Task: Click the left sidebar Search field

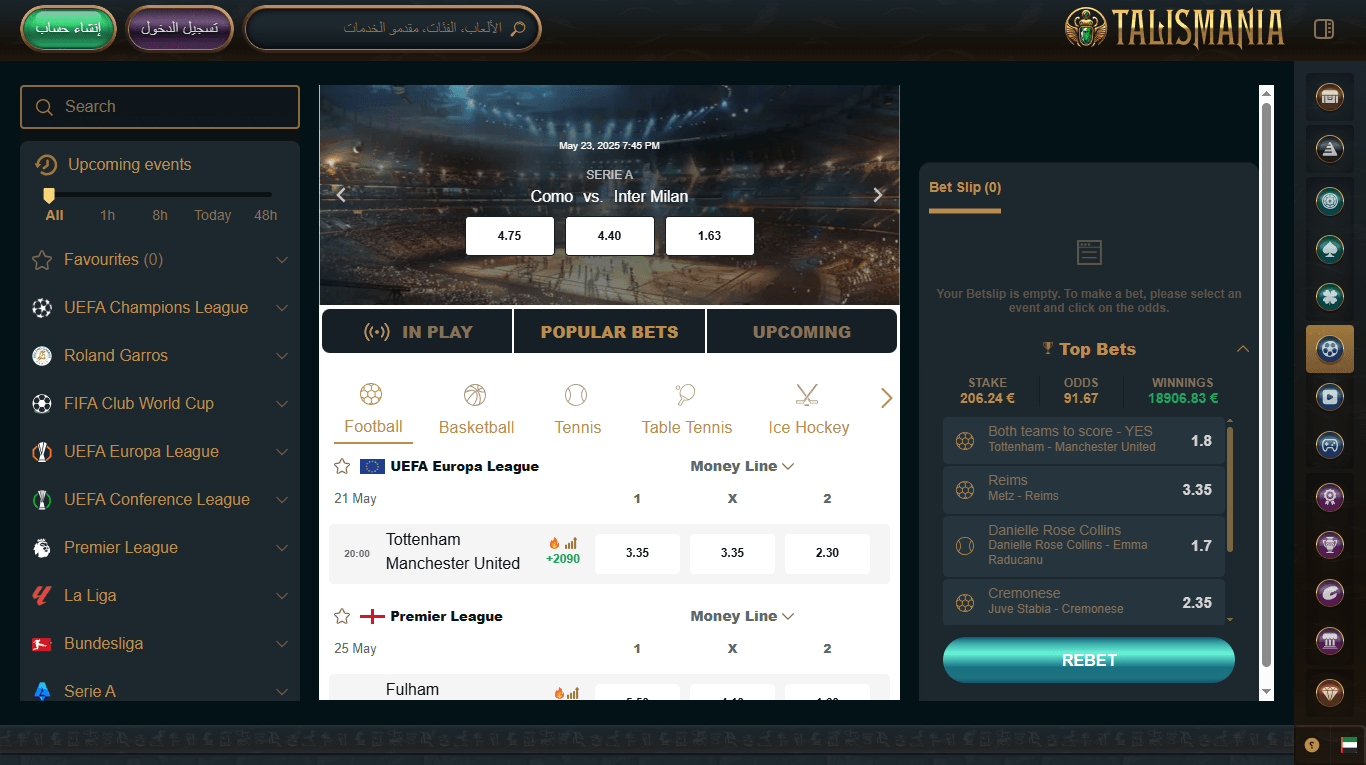Action: click(x=160, y=107)
